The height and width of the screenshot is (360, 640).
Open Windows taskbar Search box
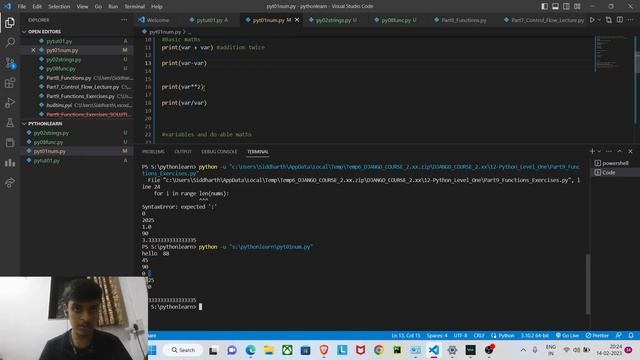click(183, 350)
